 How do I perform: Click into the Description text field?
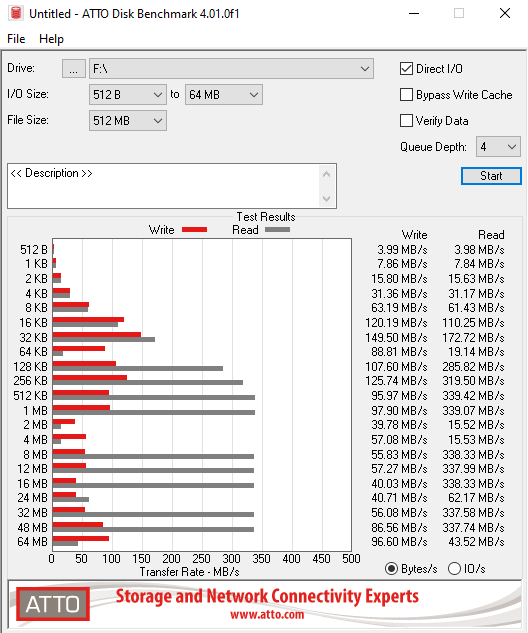pyautogui.click(x=163, y=186)
